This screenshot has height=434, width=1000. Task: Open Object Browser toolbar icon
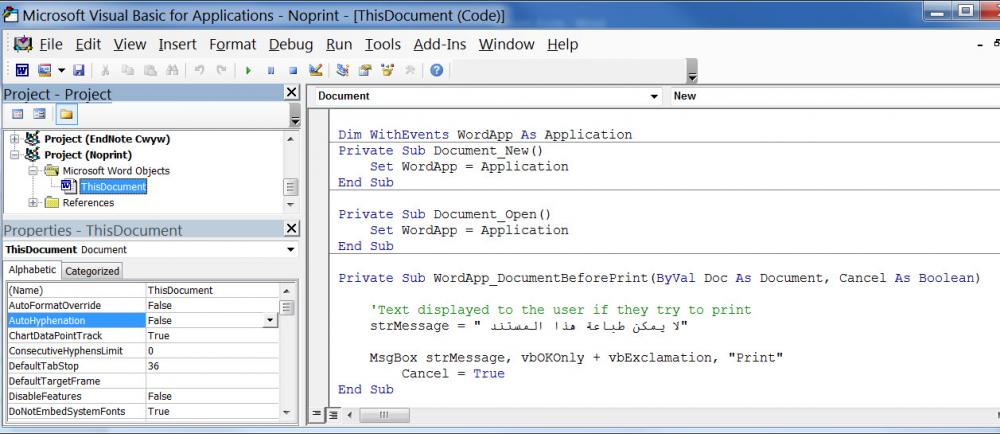387,70
